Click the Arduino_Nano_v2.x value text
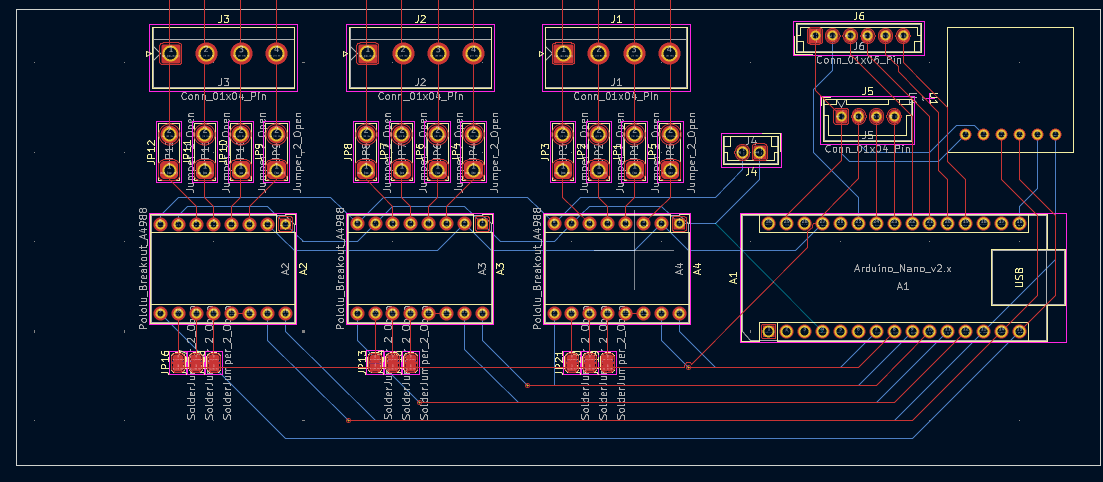Image resolution: width=1103 pixels, height=482 pixels. (x=902, y=269)
